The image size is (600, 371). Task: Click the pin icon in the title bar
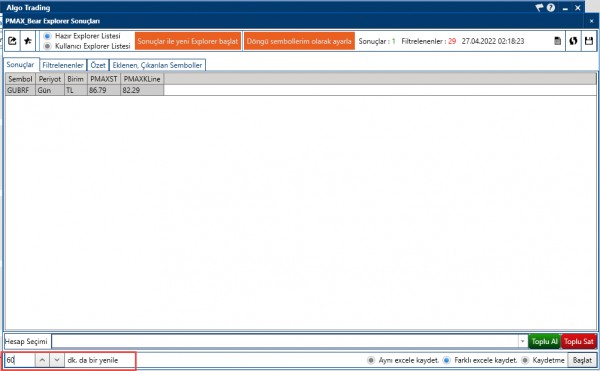[x=539, y=7]
